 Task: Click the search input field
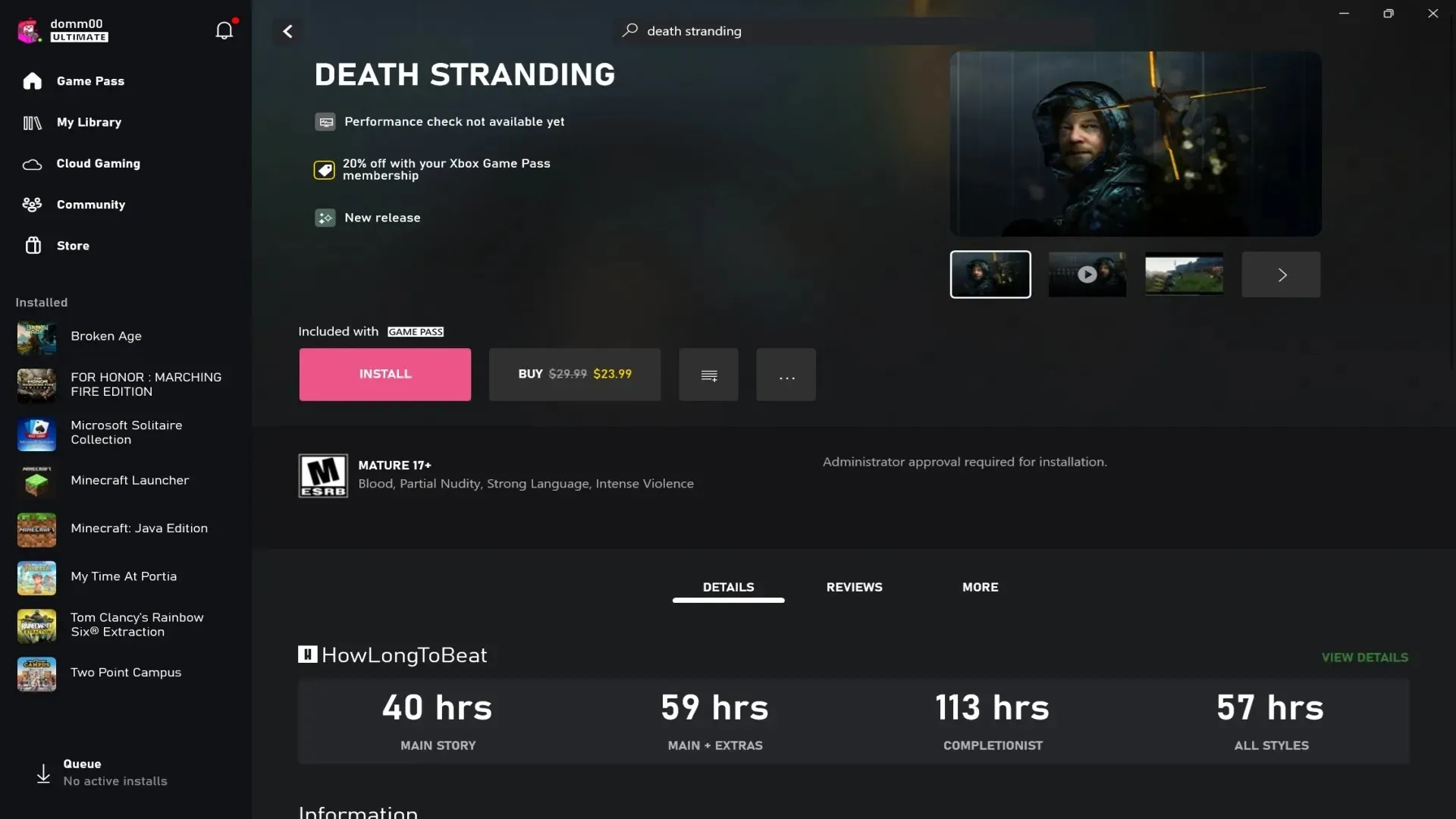coord(693,30)
